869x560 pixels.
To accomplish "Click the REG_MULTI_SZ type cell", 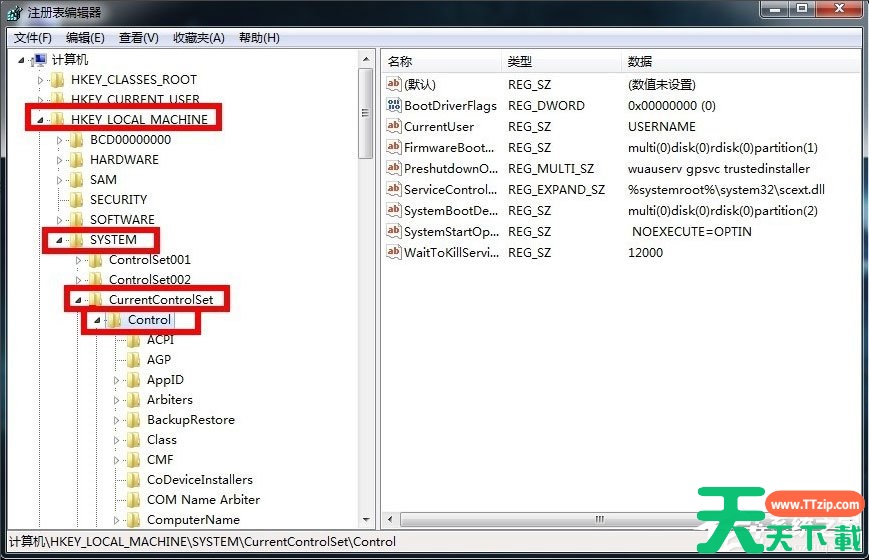I will coord(550,169).
